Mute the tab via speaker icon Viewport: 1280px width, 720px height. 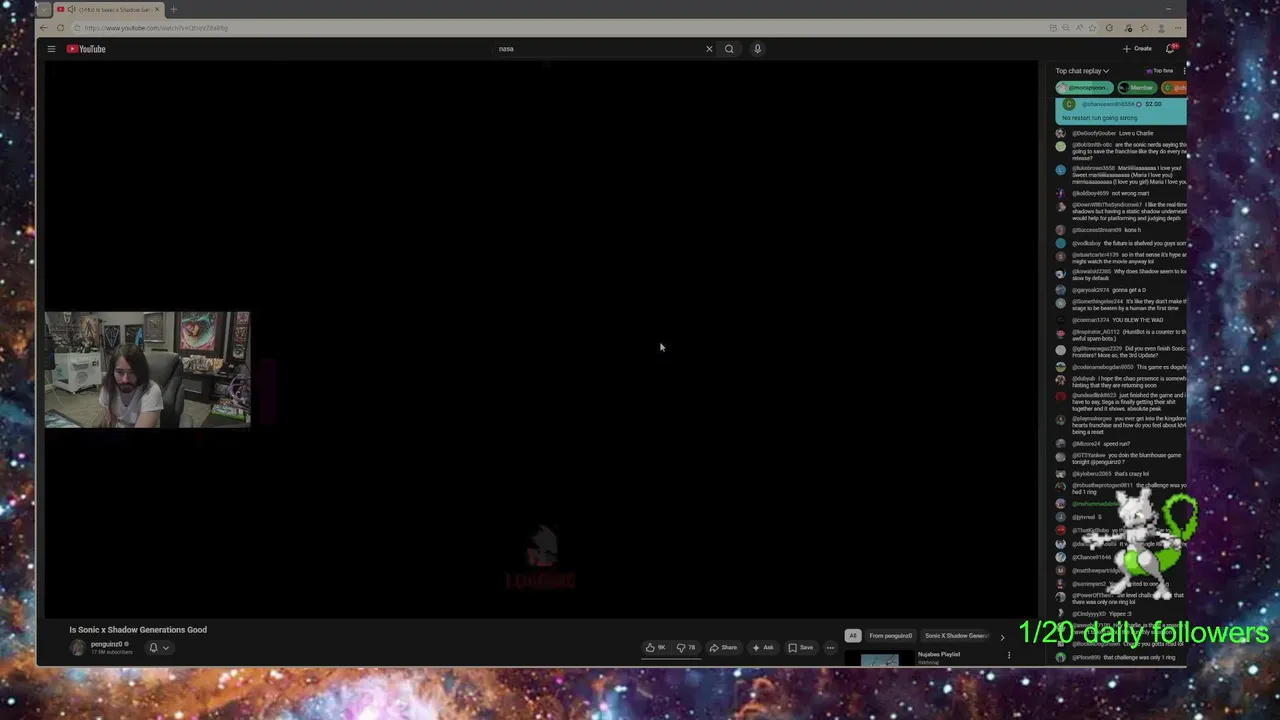point(71,10)
